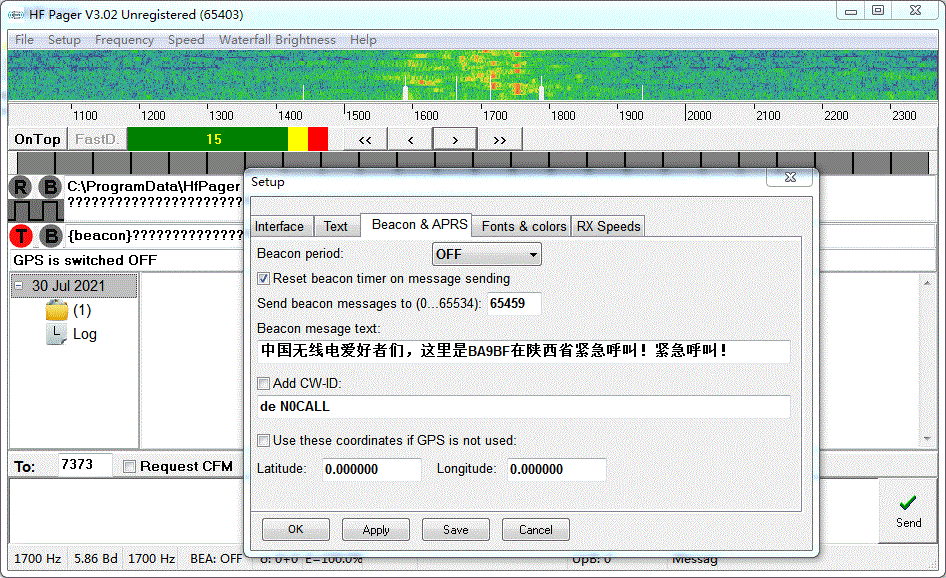Click the R receive indicator icon
This screenshot has height=578, width=946.
point(21,187)
